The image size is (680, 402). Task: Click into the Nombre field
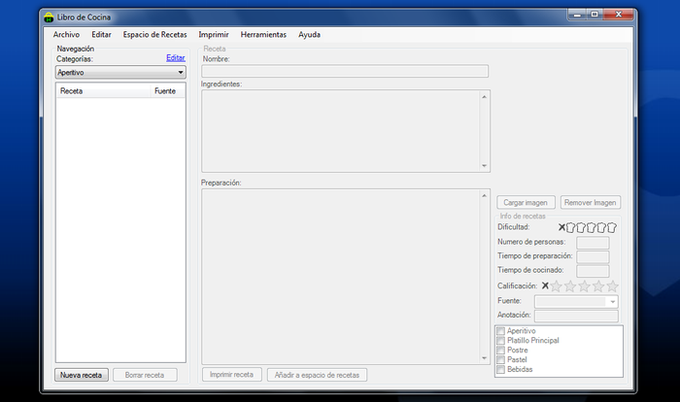click(x=345, y=72)
